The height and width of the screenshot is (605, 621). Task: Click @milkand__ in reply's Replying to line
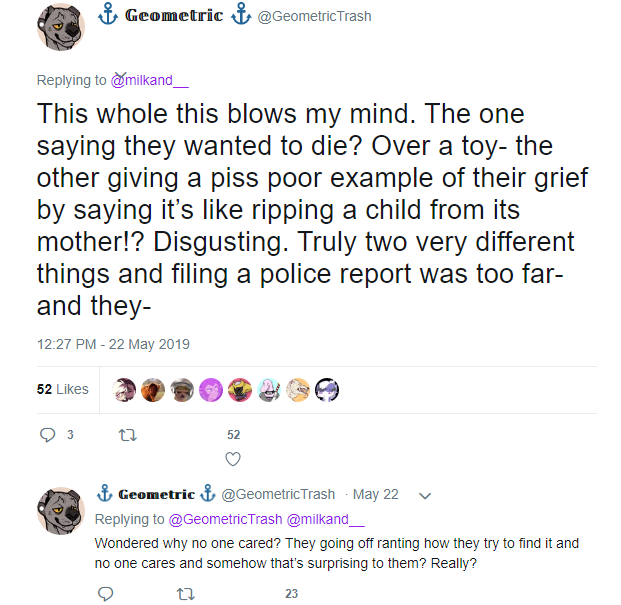coord(326,519)
